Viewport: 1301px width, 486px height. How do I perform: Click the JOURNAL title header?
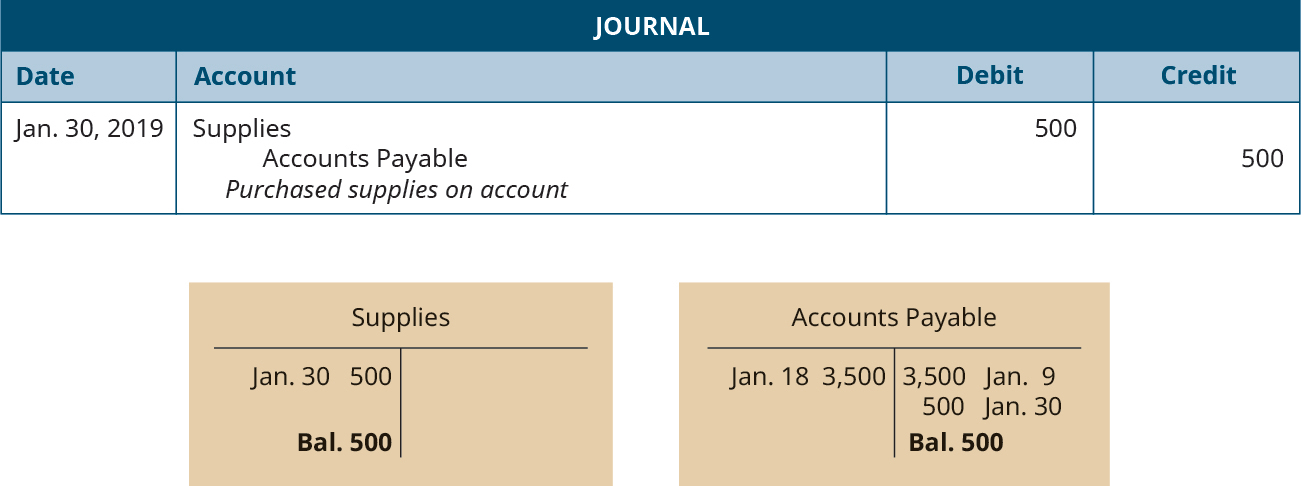(651, 26)
